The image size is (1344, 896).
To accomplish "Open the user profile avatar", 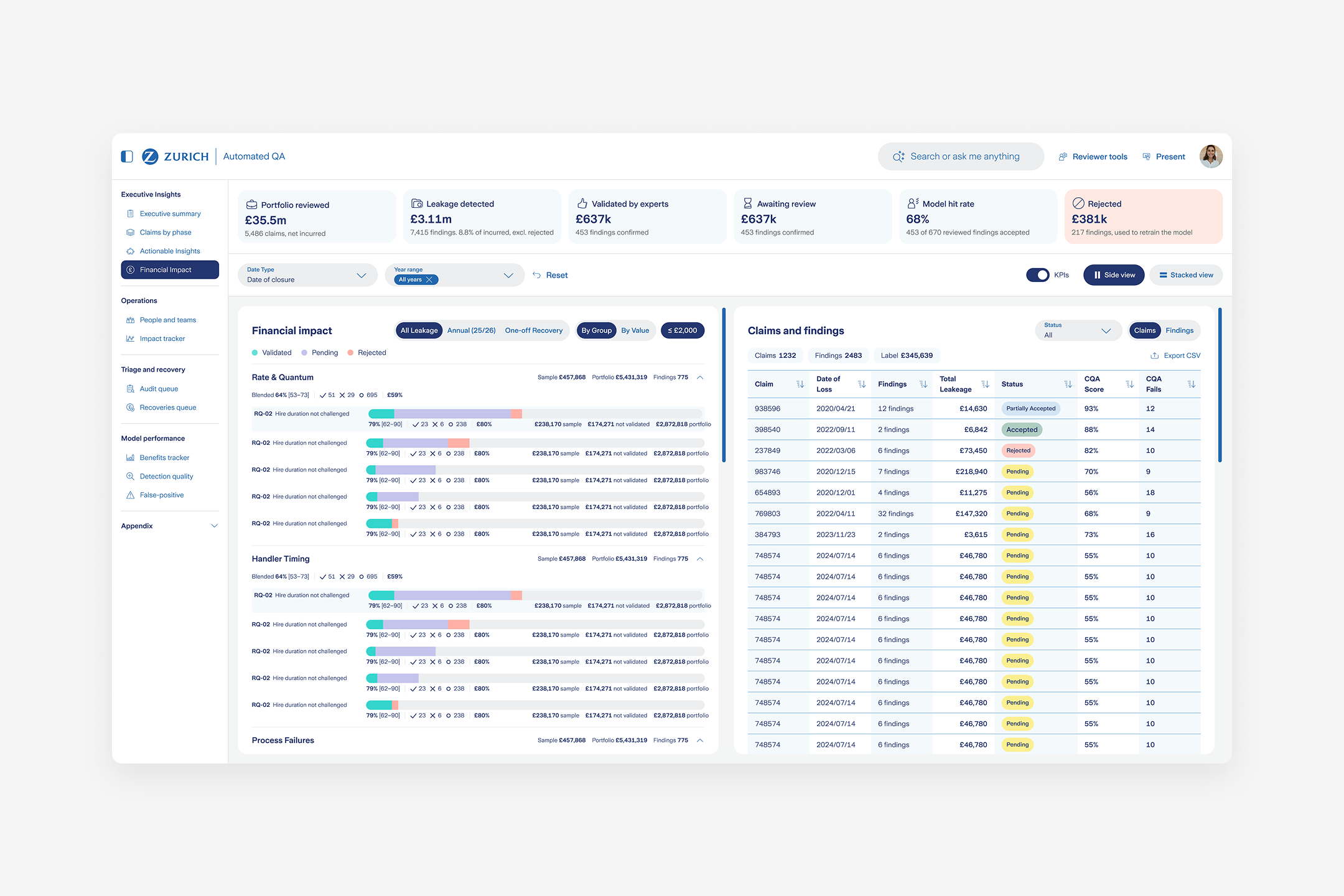I will 1211,156.
